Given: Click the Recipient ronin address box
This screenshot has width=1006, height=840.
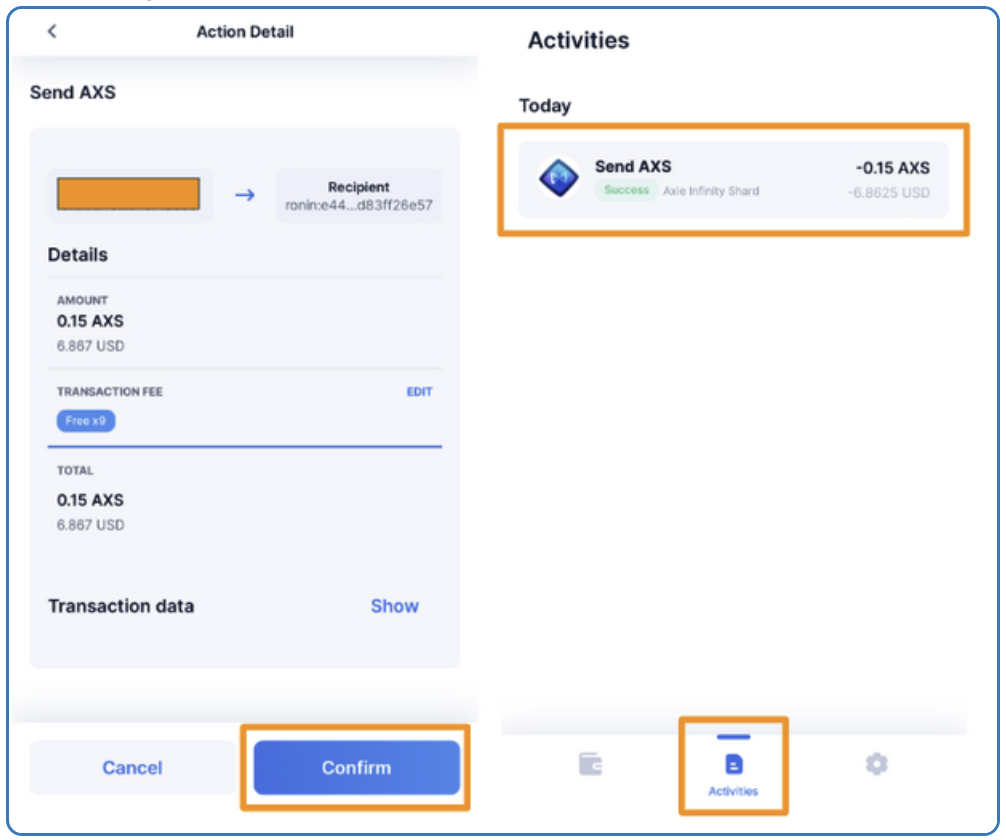Looking at the screenshot, I should click(x=359, y=196).
